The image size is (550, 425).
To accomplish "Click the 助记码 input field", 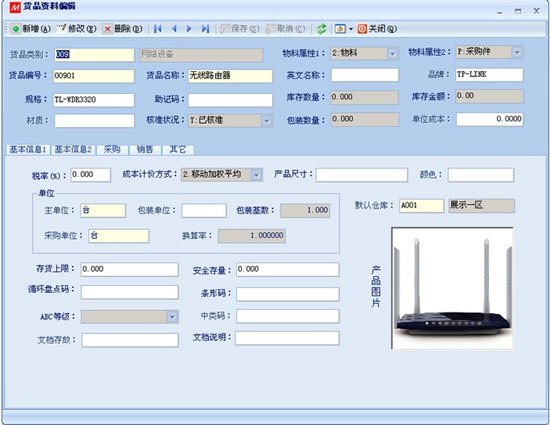I will (x=230, y=100).
